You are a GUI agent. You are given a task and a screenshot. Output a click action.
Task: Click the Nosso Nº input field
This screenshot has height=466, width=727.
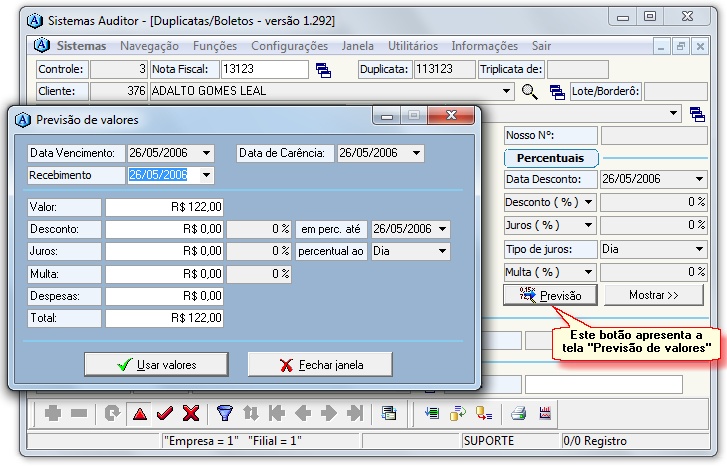pyautogui.click(x=654, y=135)
